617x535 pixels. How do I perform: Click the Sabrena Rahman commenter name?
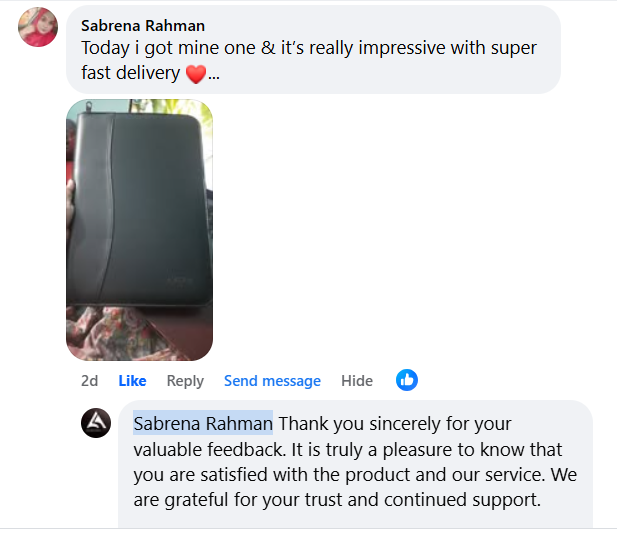143,26
